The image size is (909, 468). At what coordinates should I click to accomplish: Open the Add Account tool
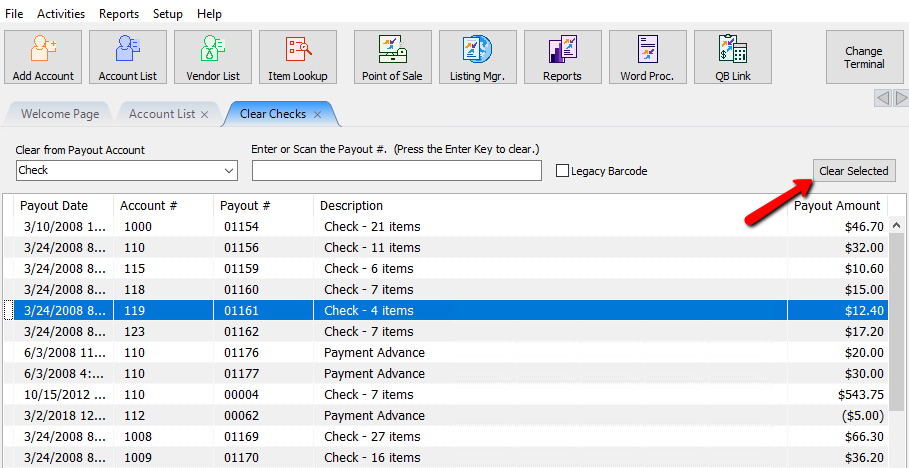pyautogui.click(x=43, y=57)
